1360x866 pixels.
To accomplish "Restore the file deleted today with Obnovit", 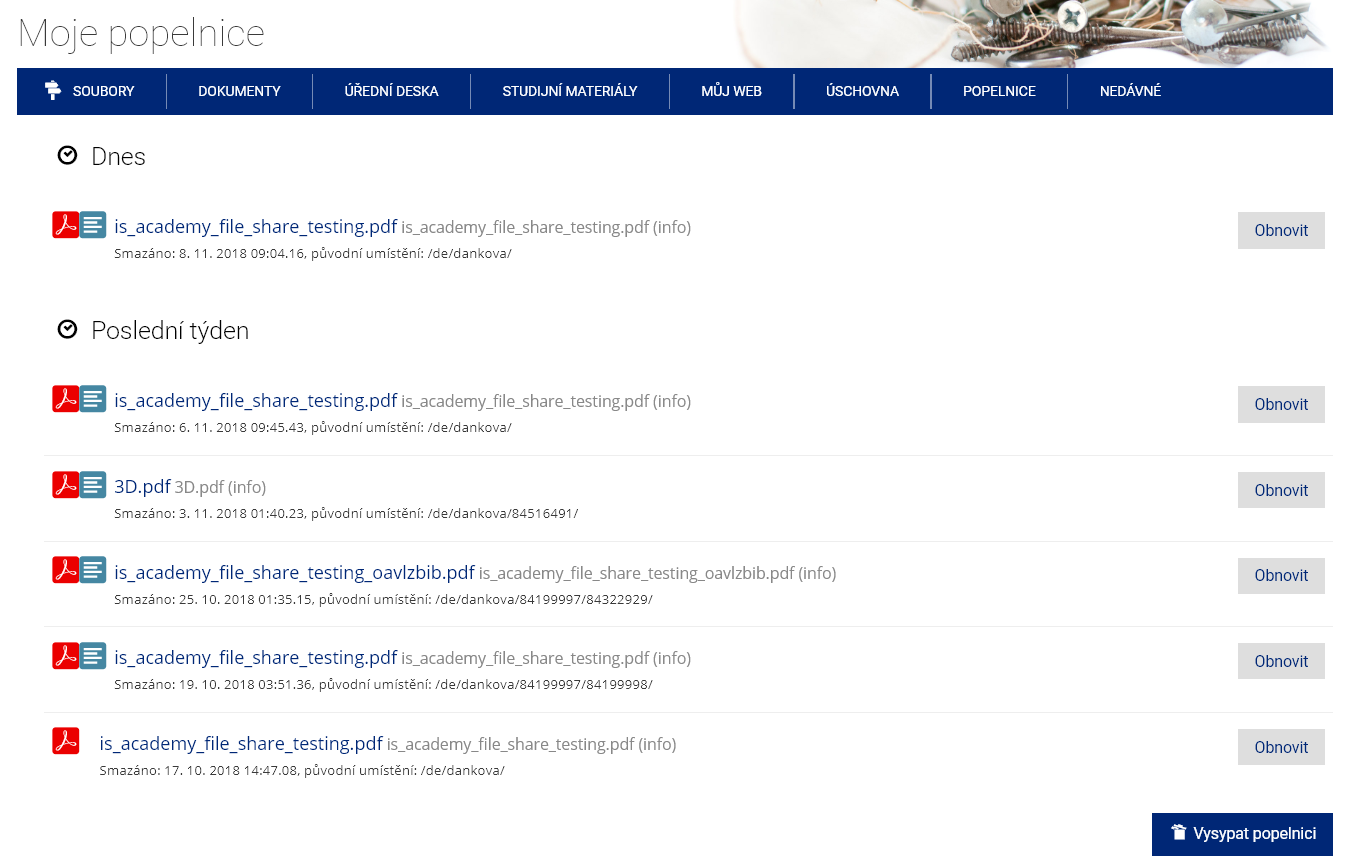I will (1280, 230).
